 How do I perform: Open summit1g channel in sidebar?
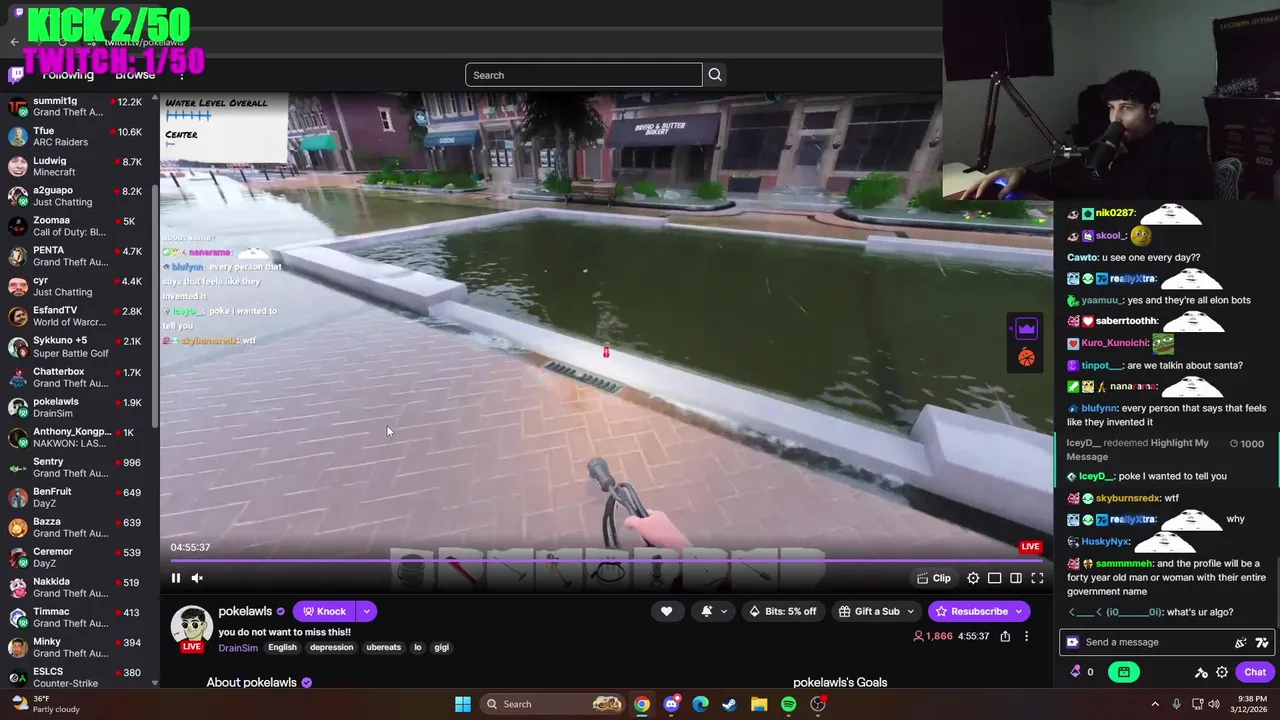point(76,106)
